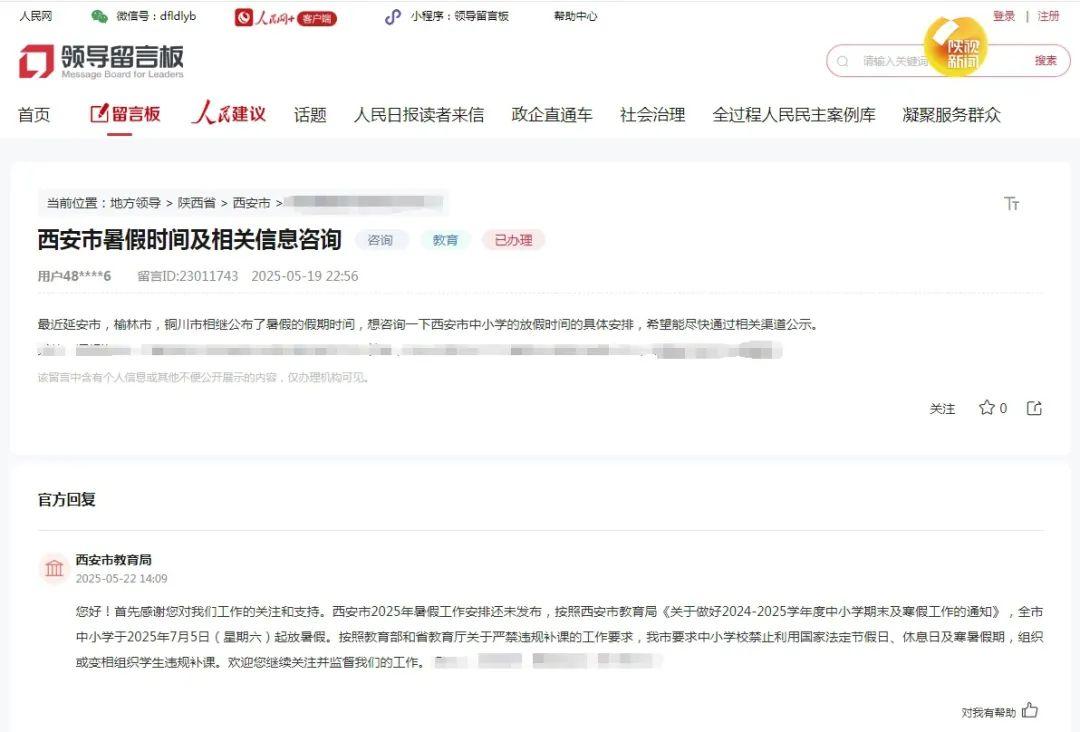Click the title 西安市暑假时间及相关信息咨询
This screenshot has height=732, width=1080.
click(x=189, y=239)
